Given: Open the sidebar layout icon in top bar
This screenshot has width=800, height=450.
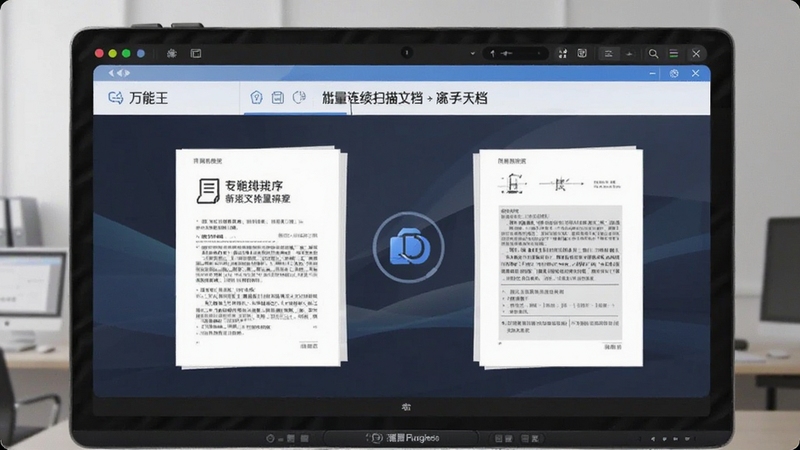Looking at the screenshot, I should 196,53.
